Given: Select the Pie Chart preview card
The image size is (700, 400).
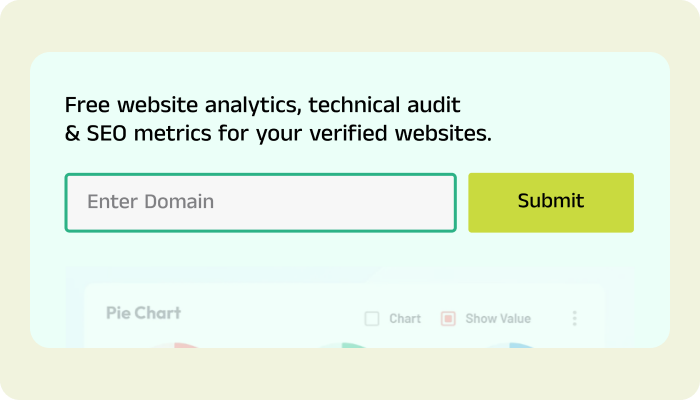Looking at the screenshot, I should (x=344, y=316).
